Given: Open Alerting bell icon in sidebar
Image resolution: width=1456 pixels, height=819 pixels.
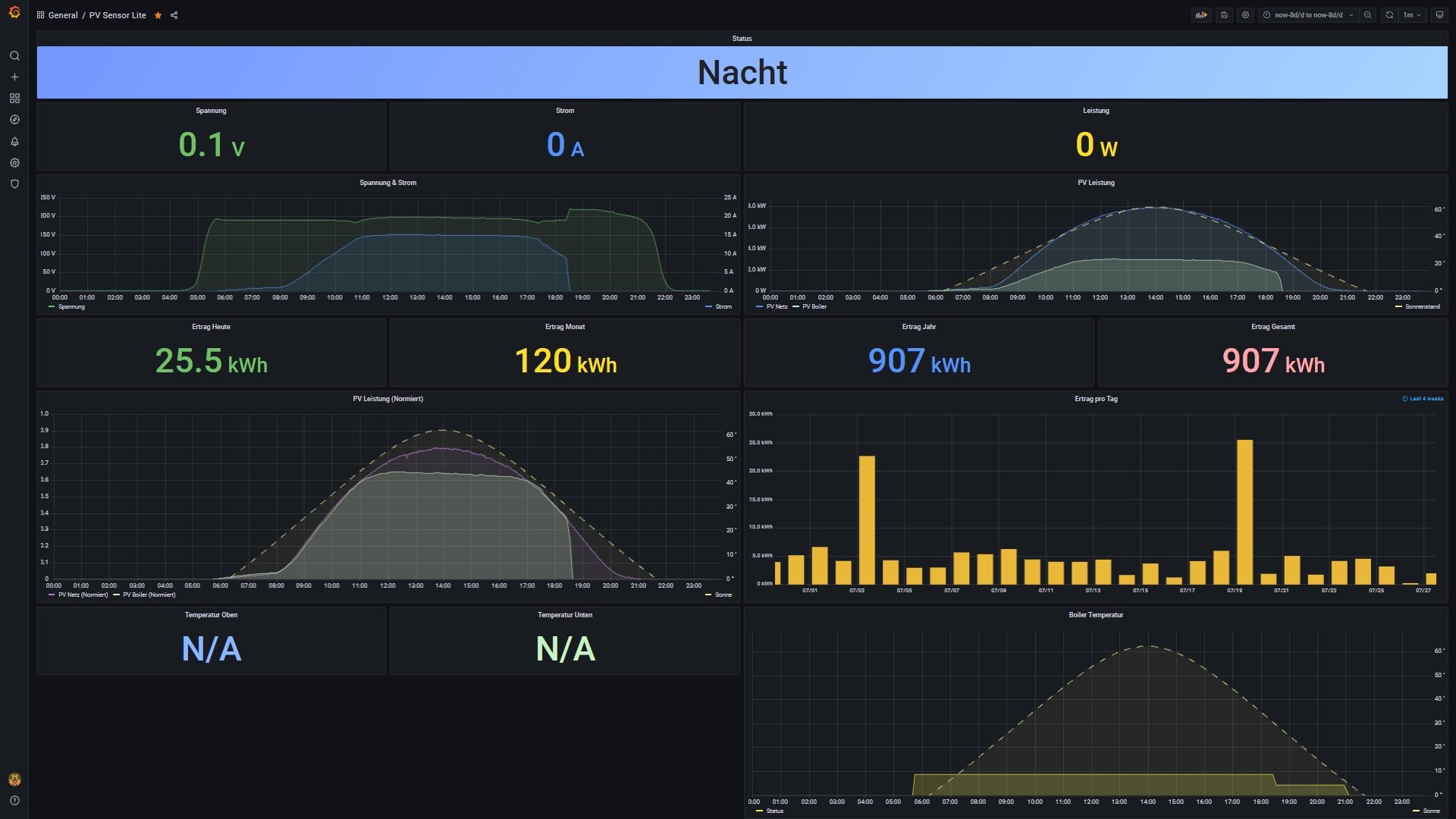Looking at the screenshot, I should (14, 142).
